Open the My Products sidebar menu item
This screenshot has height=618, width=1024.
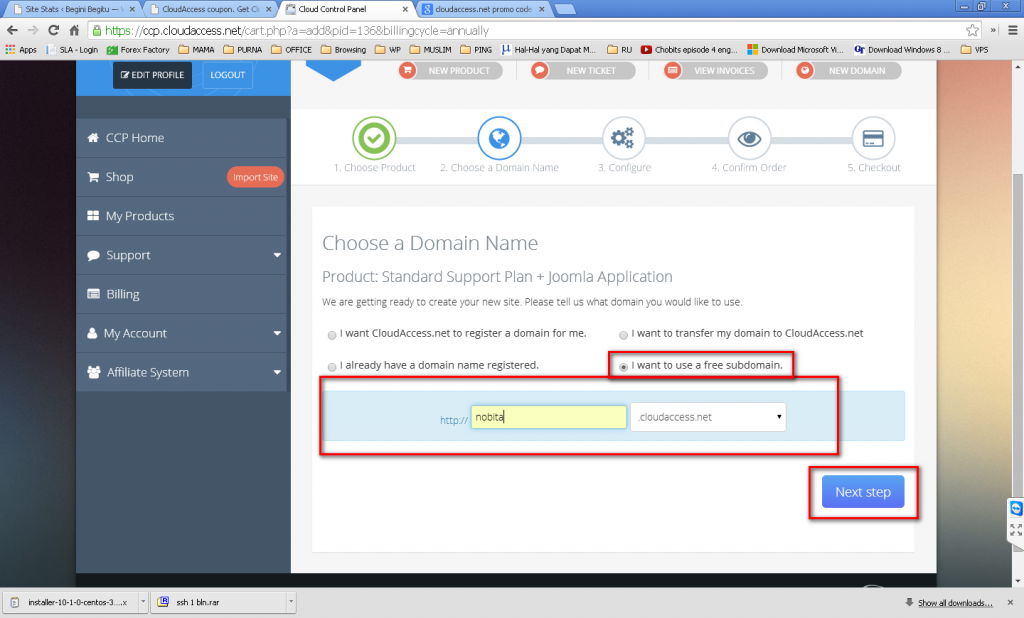coord(182,216)
